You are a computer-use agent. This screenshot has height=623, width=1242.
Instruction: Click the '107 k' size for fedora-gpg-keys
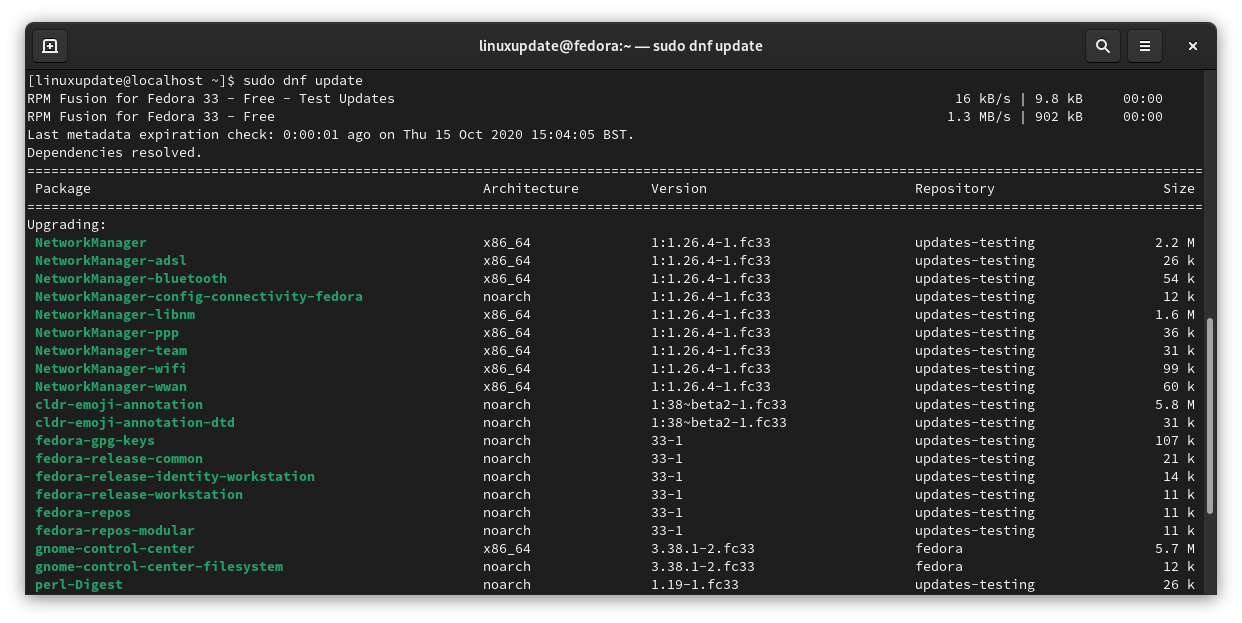pos(1175,440)
